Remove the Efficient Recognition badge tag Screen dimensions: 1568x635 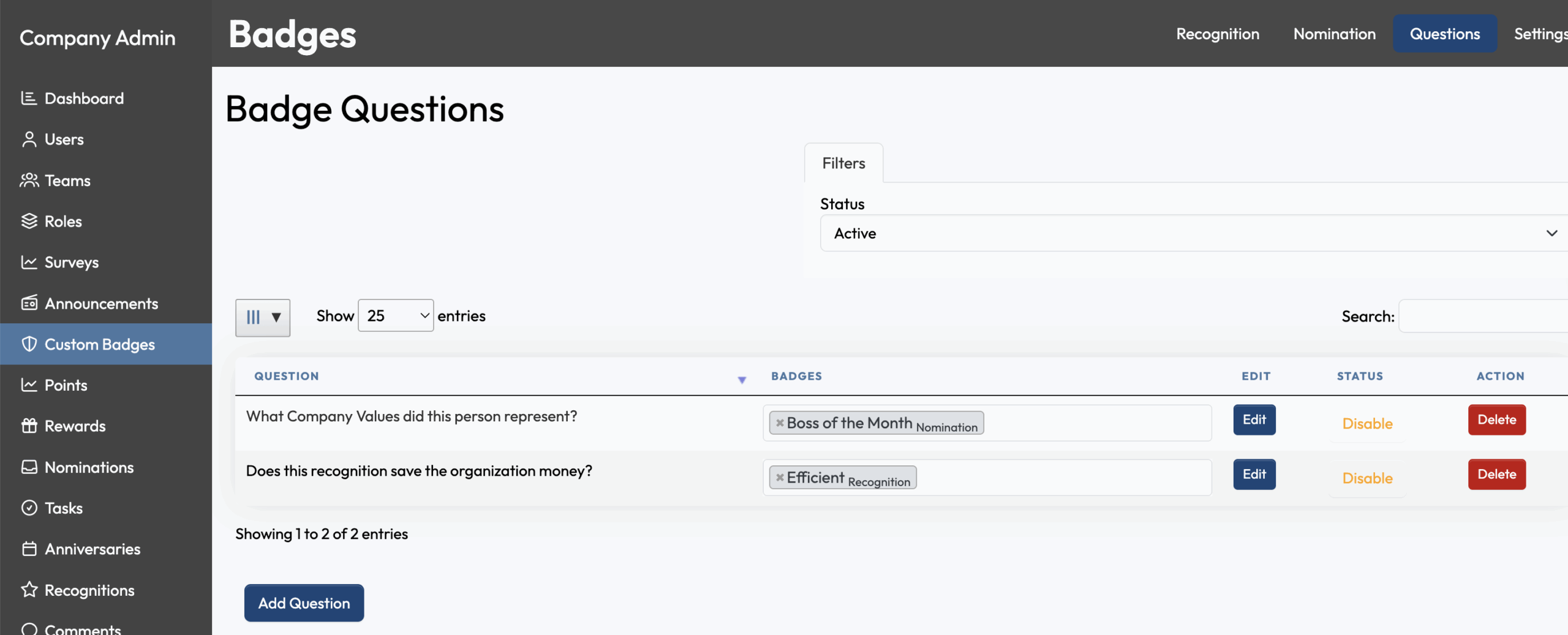pos(779,477)
